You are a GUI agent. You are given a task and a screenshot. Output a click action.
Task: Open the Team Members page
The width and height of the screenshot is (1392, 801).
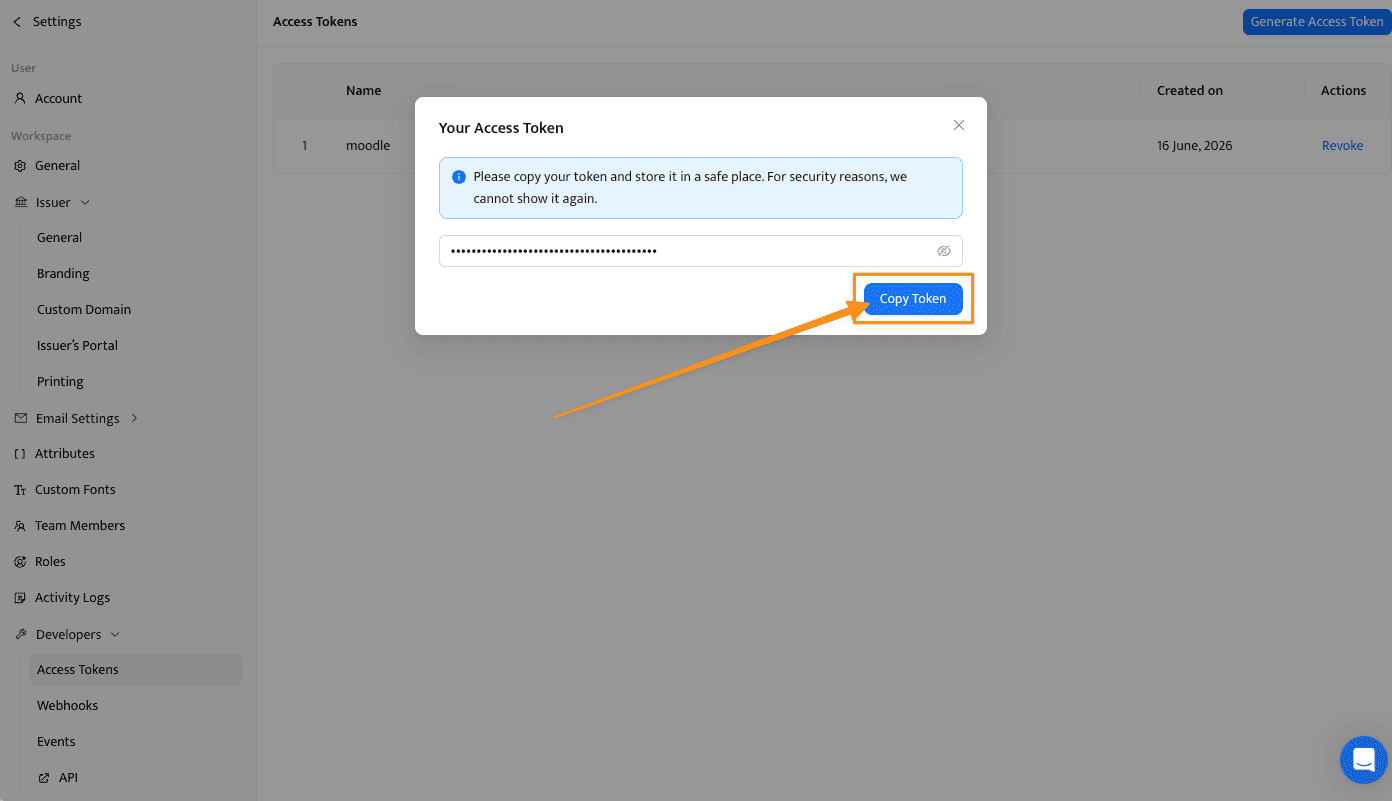(80, 525)
